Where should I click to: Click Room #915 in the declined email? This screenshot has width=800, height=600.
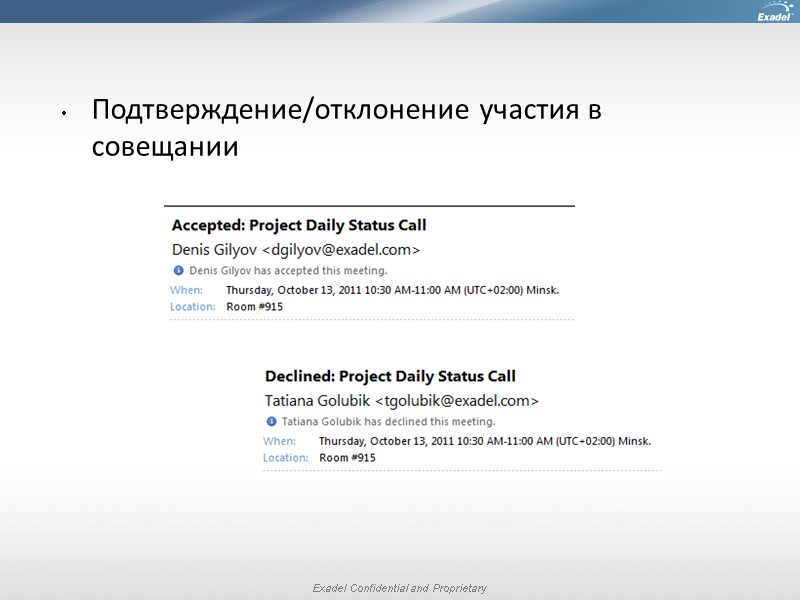click(x=346, y=457)
